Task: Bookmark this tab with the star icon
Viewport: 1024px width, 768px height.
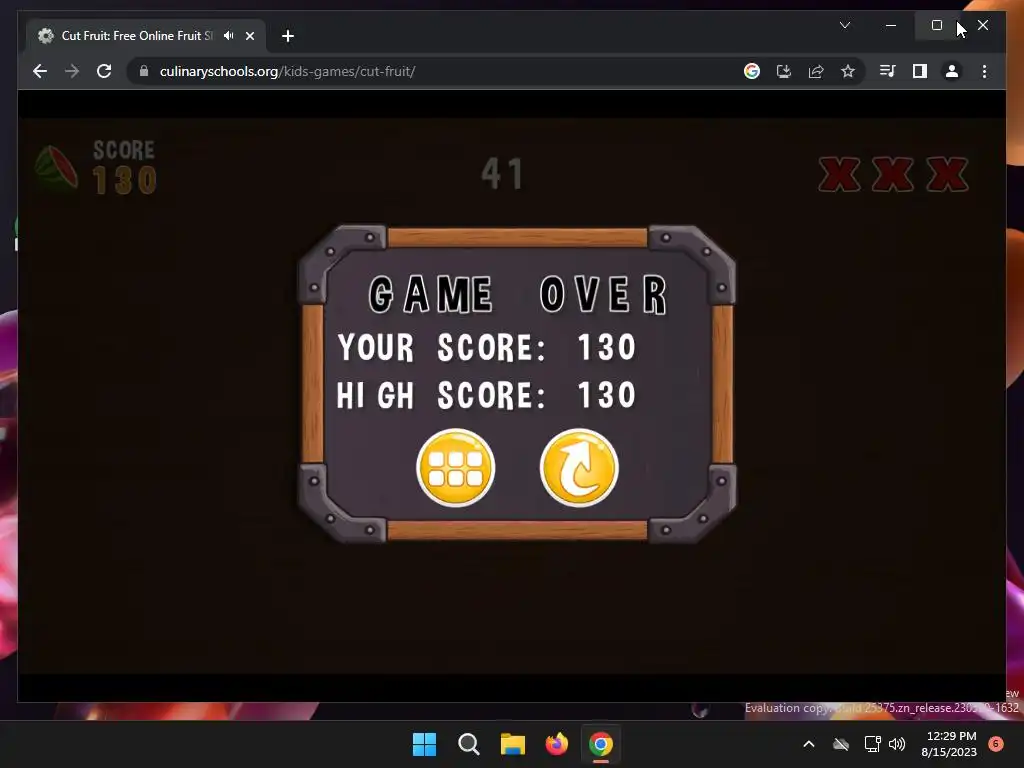Action: click(848, 71)
